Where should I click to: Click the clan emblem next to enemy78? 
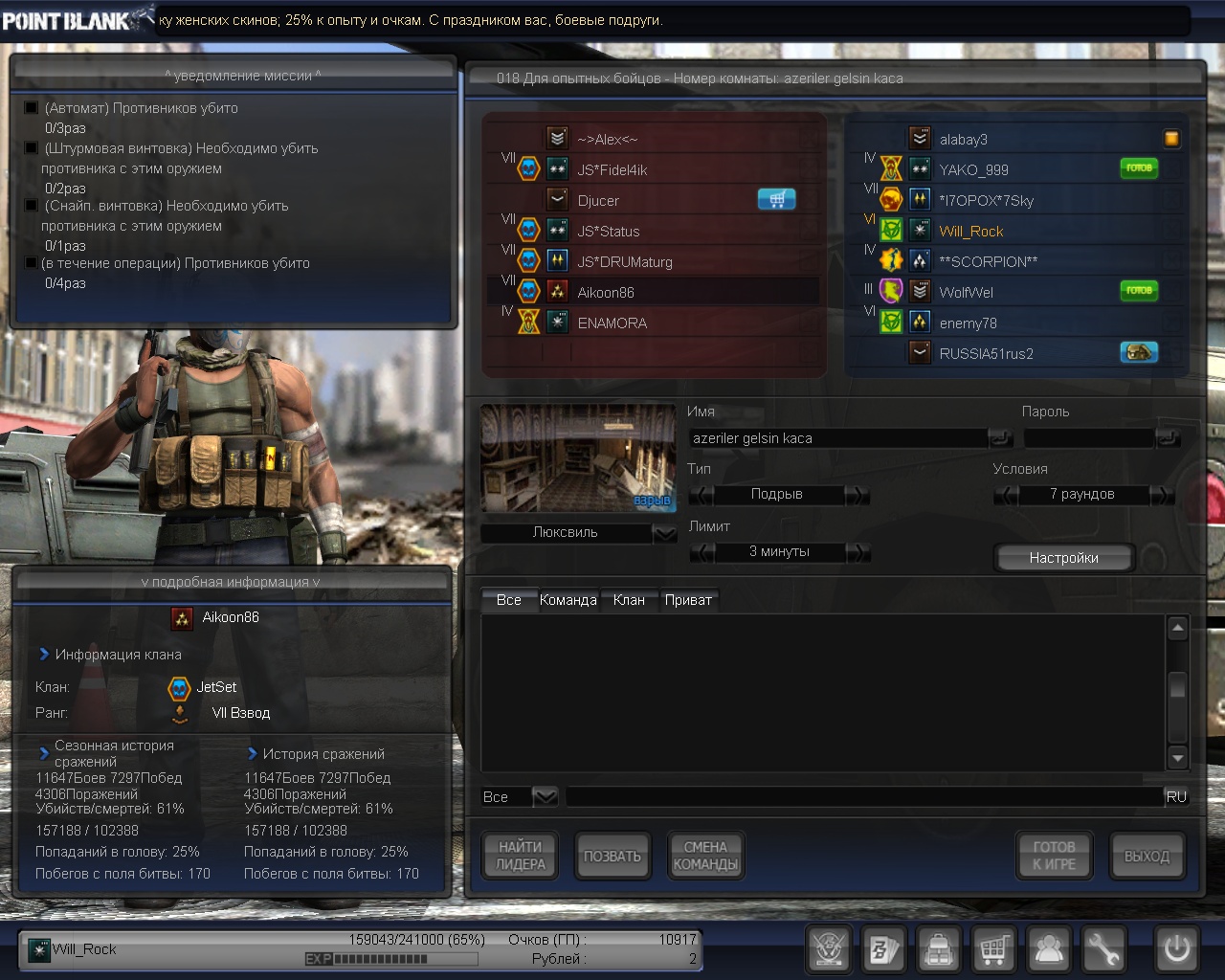pos(891,322)
